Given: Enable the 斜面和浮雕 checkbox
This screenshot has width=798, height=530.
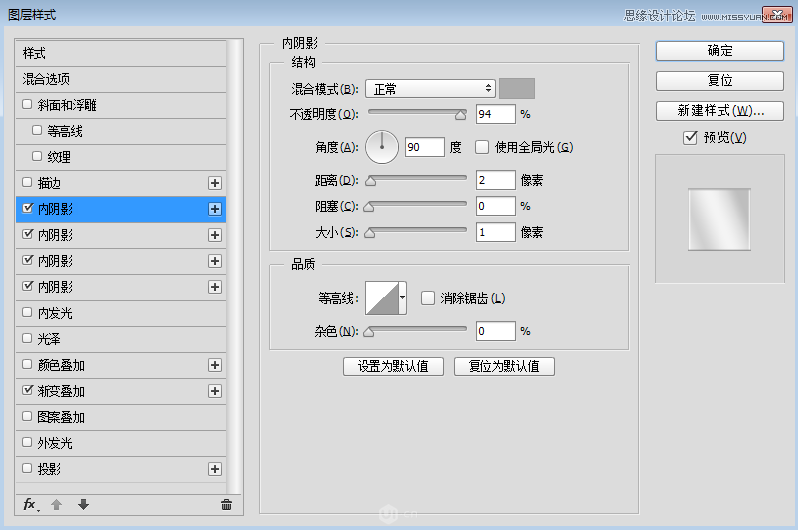Looking at the screenshot, I should 27,104.
